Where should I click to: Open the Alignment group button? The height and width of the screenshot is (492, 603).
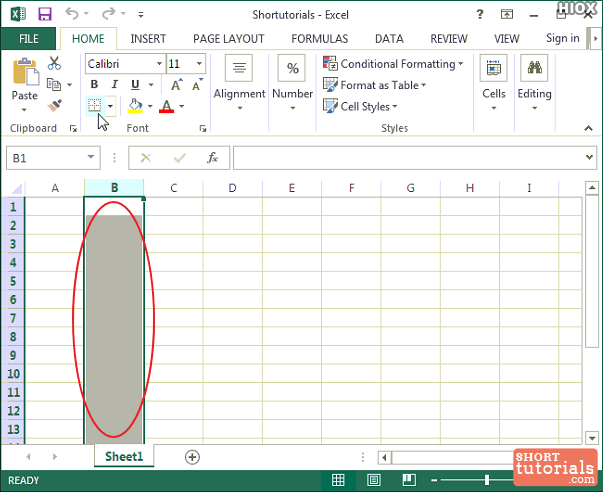[239, 83]
